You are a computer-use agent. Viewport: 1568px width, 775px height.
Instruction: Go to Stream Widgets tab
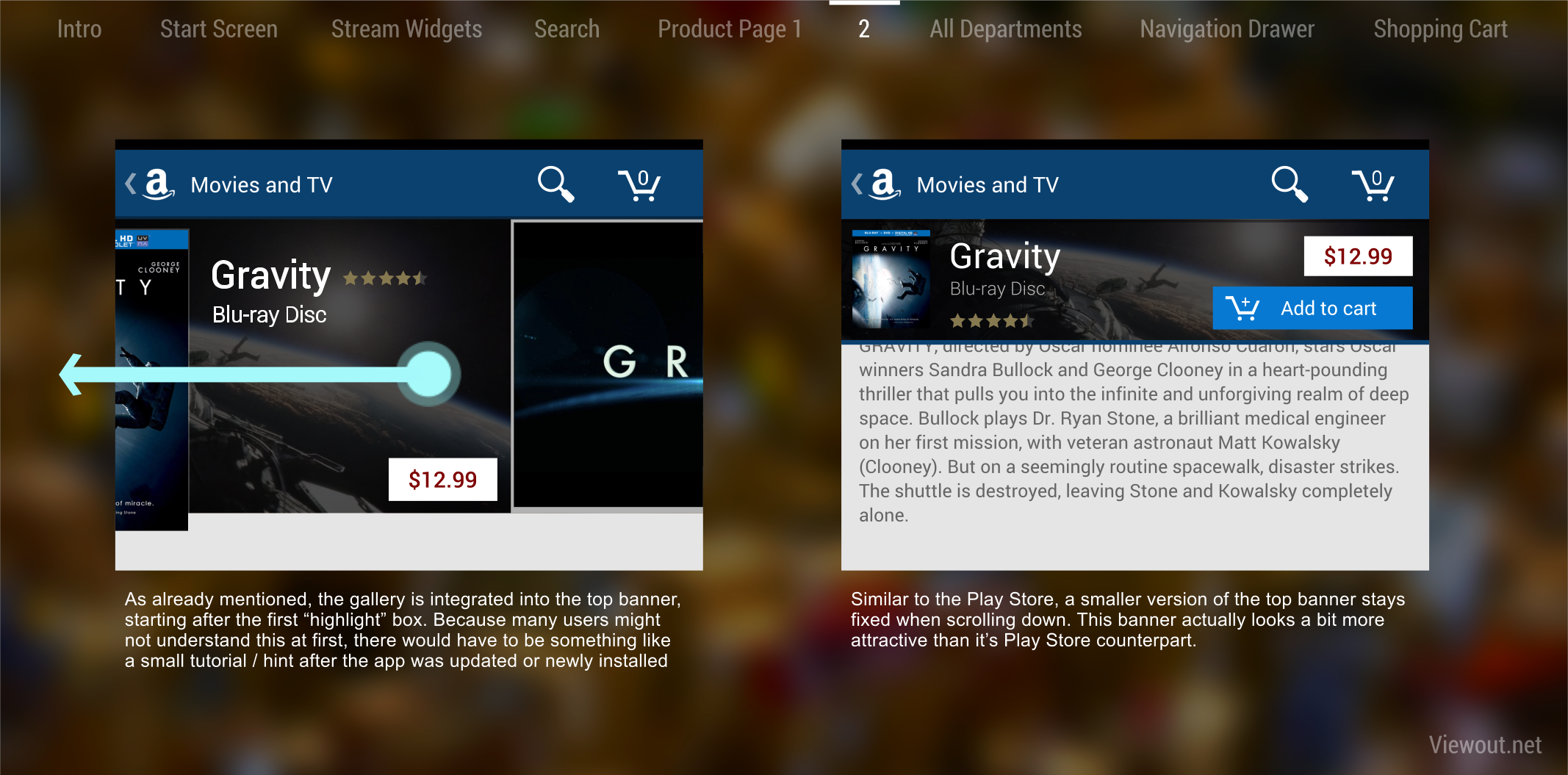point(406,29)
